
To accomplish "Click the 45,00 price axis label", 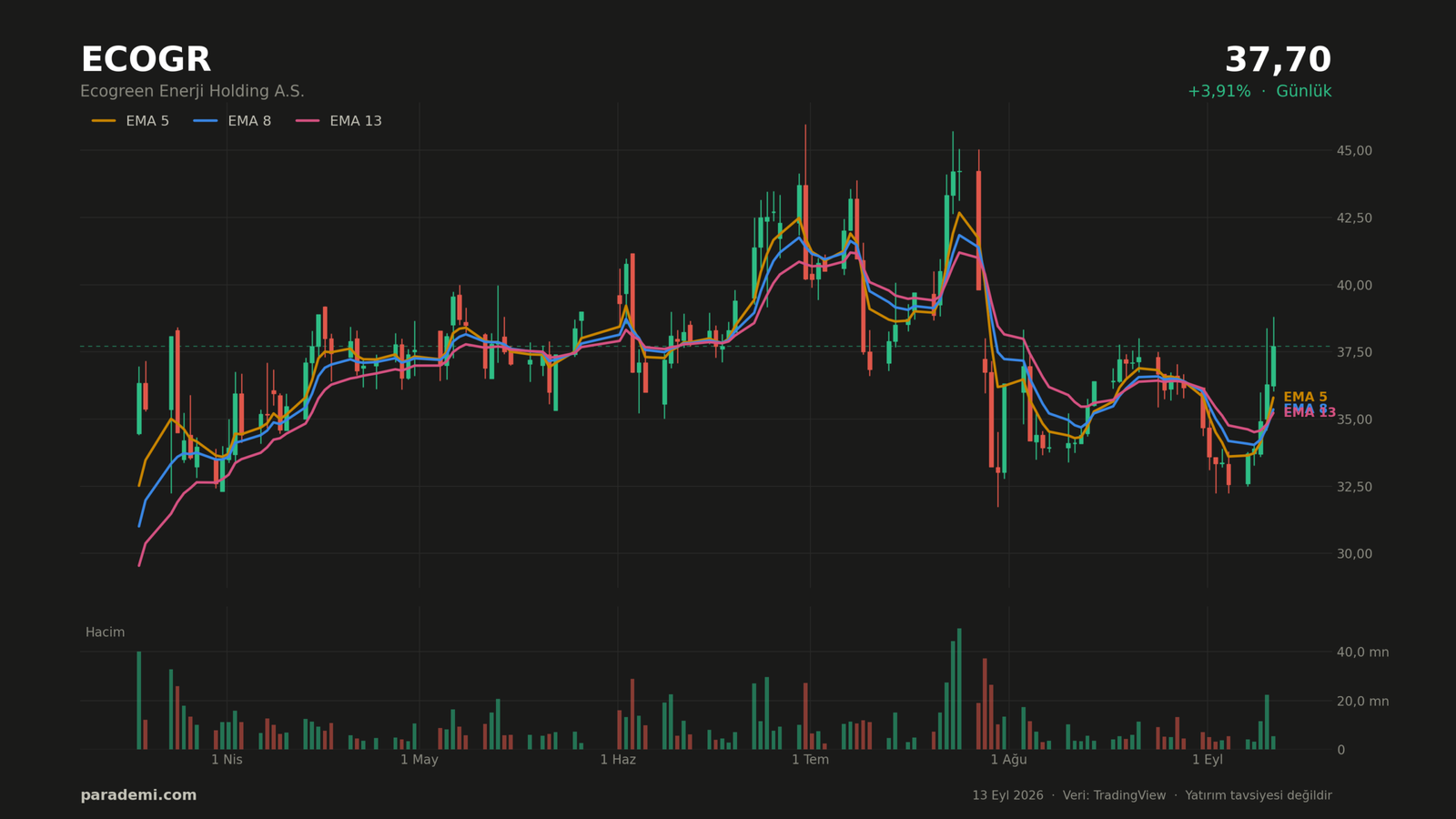I will 1354,150.
